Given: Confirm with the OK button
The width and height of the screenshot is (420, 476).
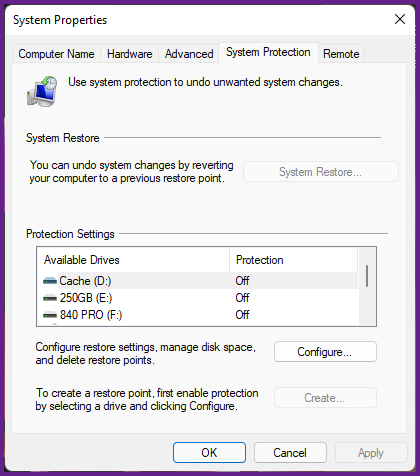Looking at the screenshot, I should point(209,453).
